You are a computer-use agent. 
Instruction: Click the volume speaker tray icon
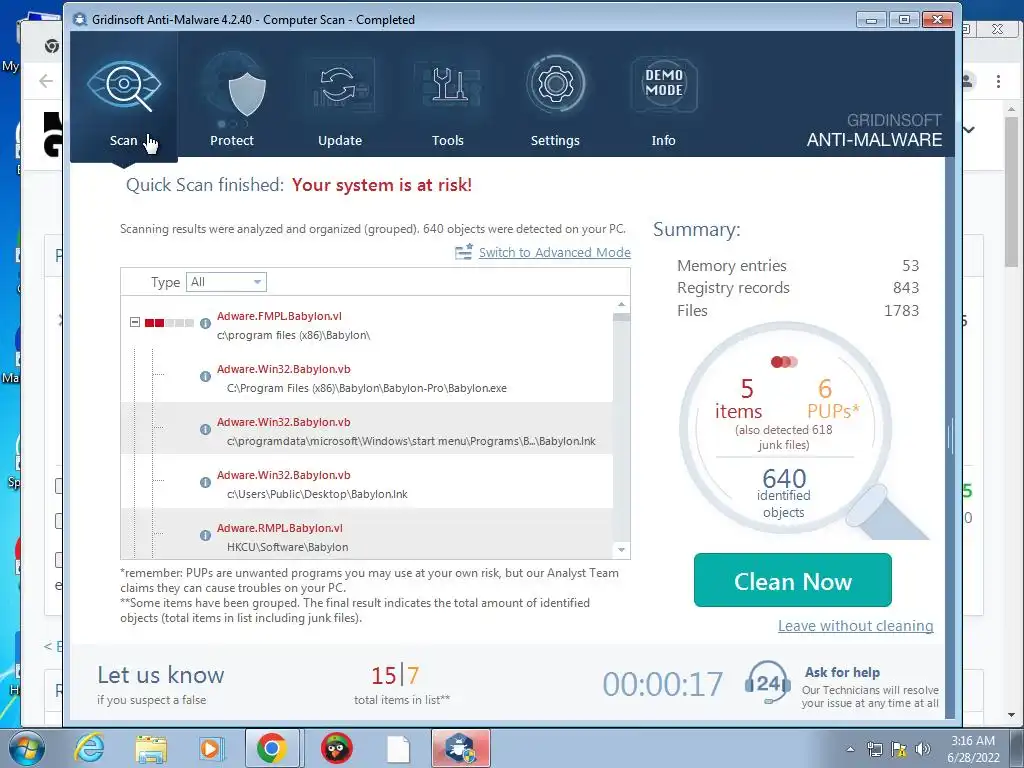tap(923, 749)
